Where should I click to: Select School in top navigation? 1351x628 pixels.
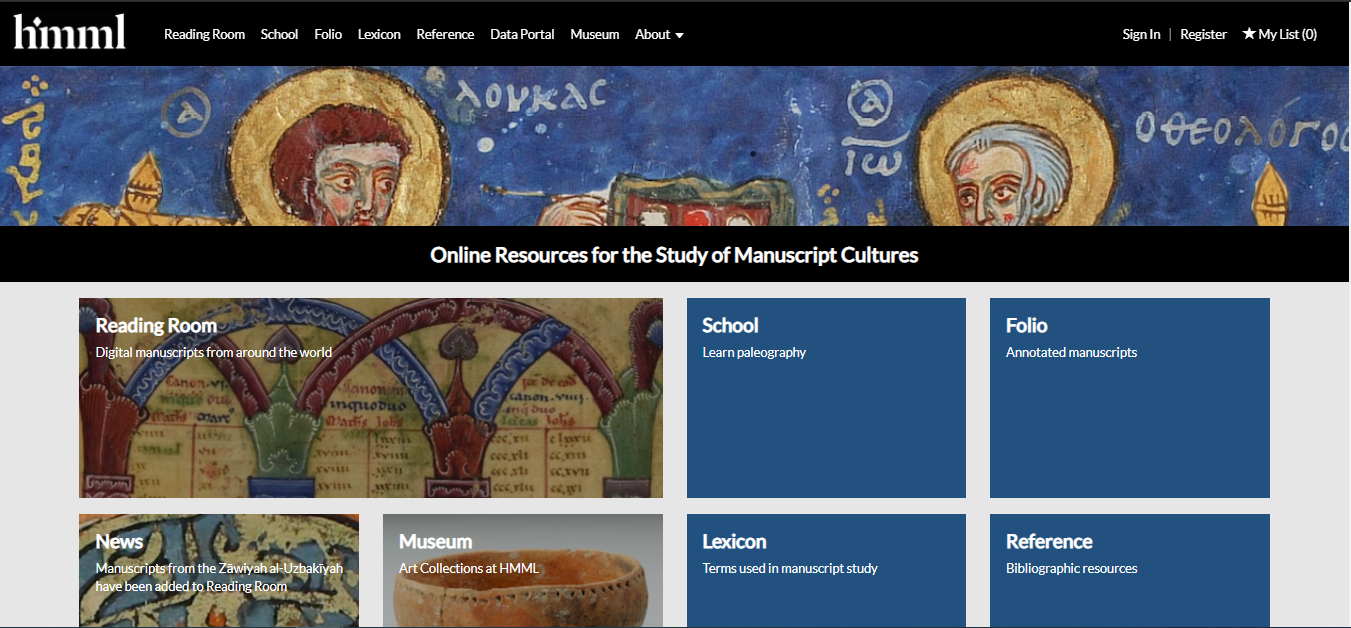point(279,34)
